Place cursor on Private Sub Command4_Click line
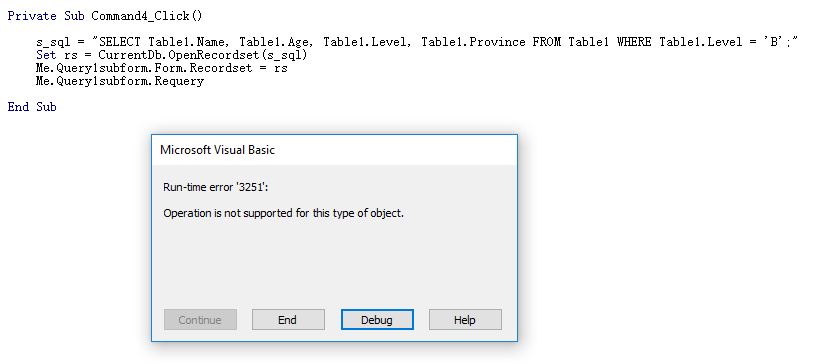The width and height of the screenshot is (817, 364). pos(105,16)
